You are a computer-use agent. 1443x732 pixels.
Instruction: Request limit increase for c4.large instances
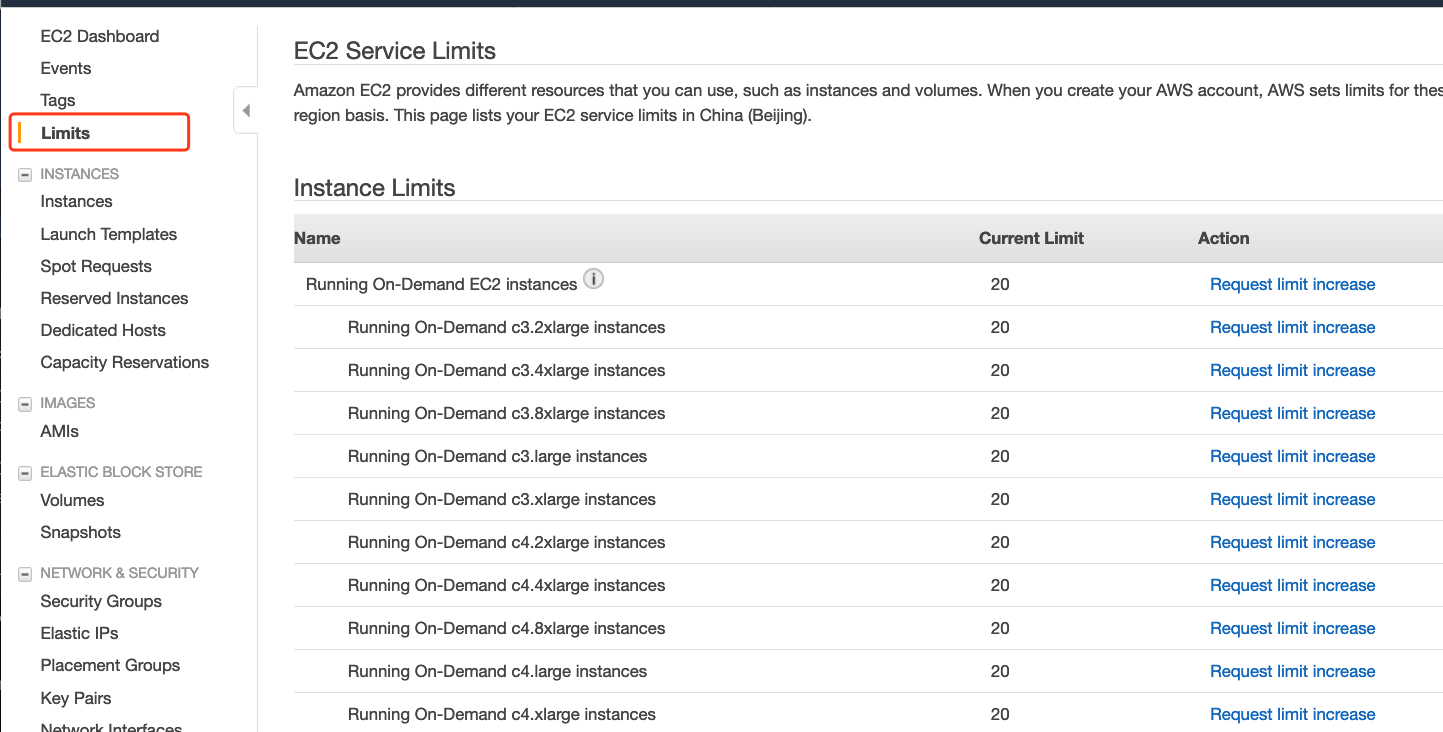(x=1292, y=671)
